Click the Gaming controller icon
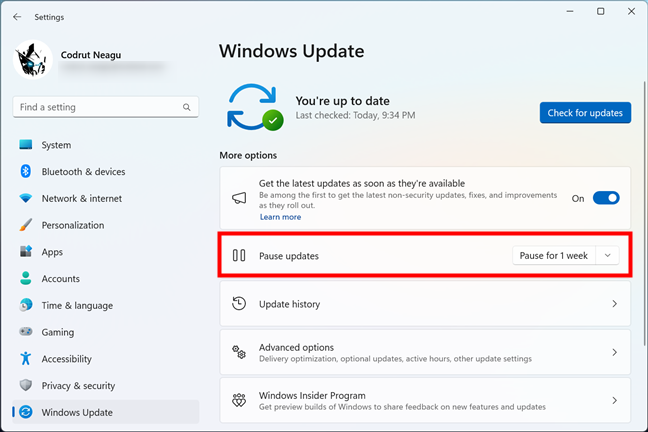Screen dimensions: 648x432 (26, 332)
